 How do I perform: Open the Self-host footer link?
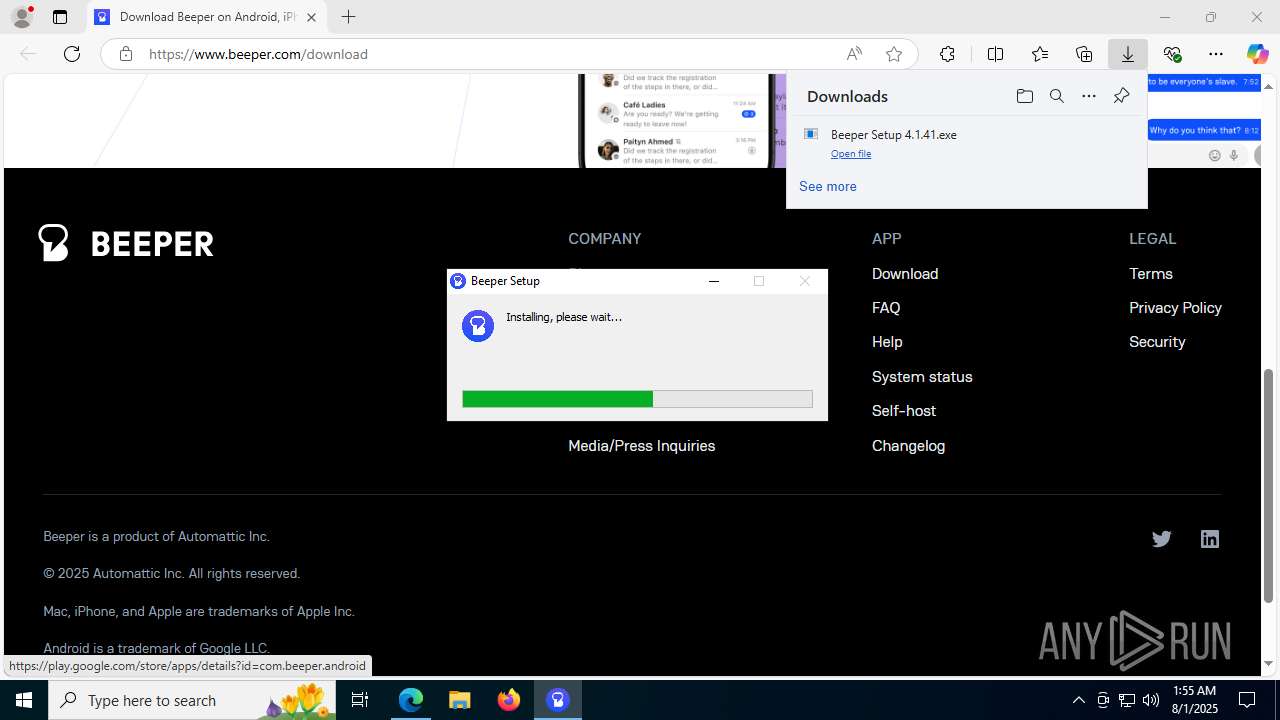(x=904, y=411)
